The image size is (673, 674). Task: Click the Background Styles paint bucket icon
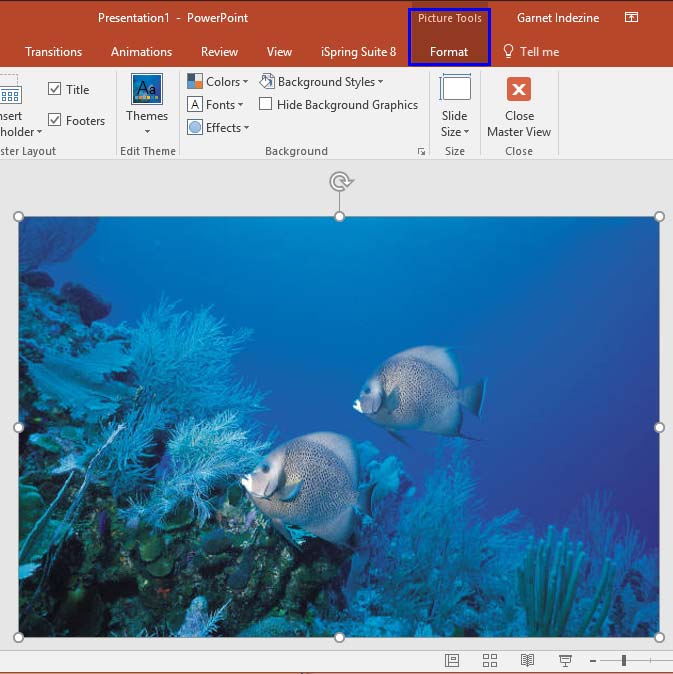coord(267,81)
